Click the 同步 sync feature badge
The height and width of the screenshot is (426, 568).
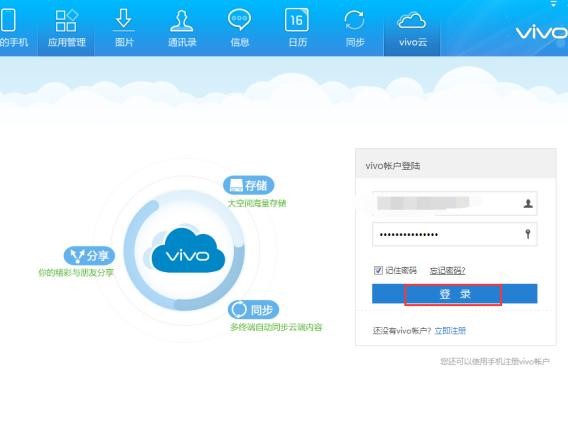(253, 310)
